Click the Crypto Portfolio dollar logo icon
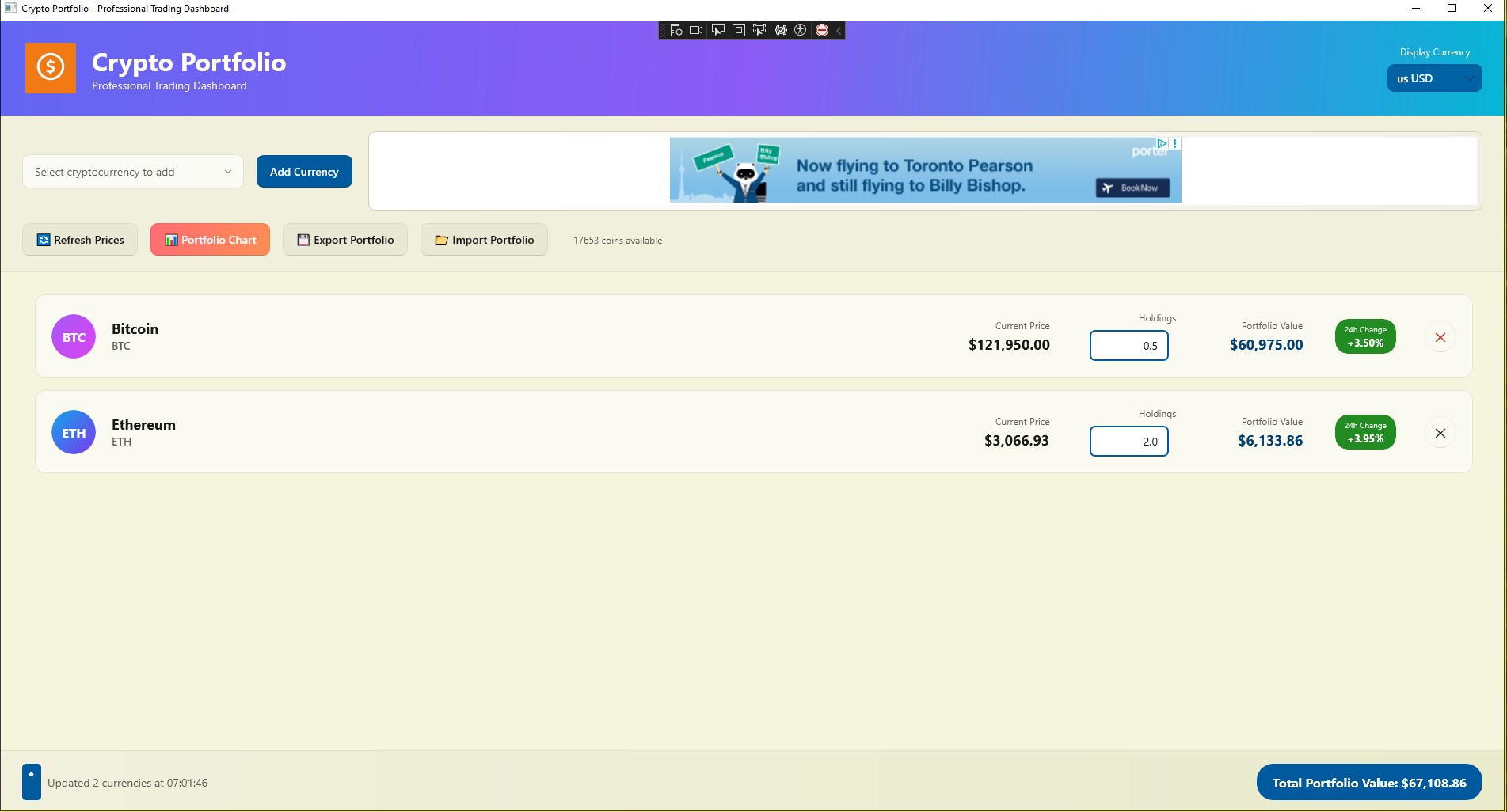The height and width of the screenshot is (812, 1507). pos(50,68)
